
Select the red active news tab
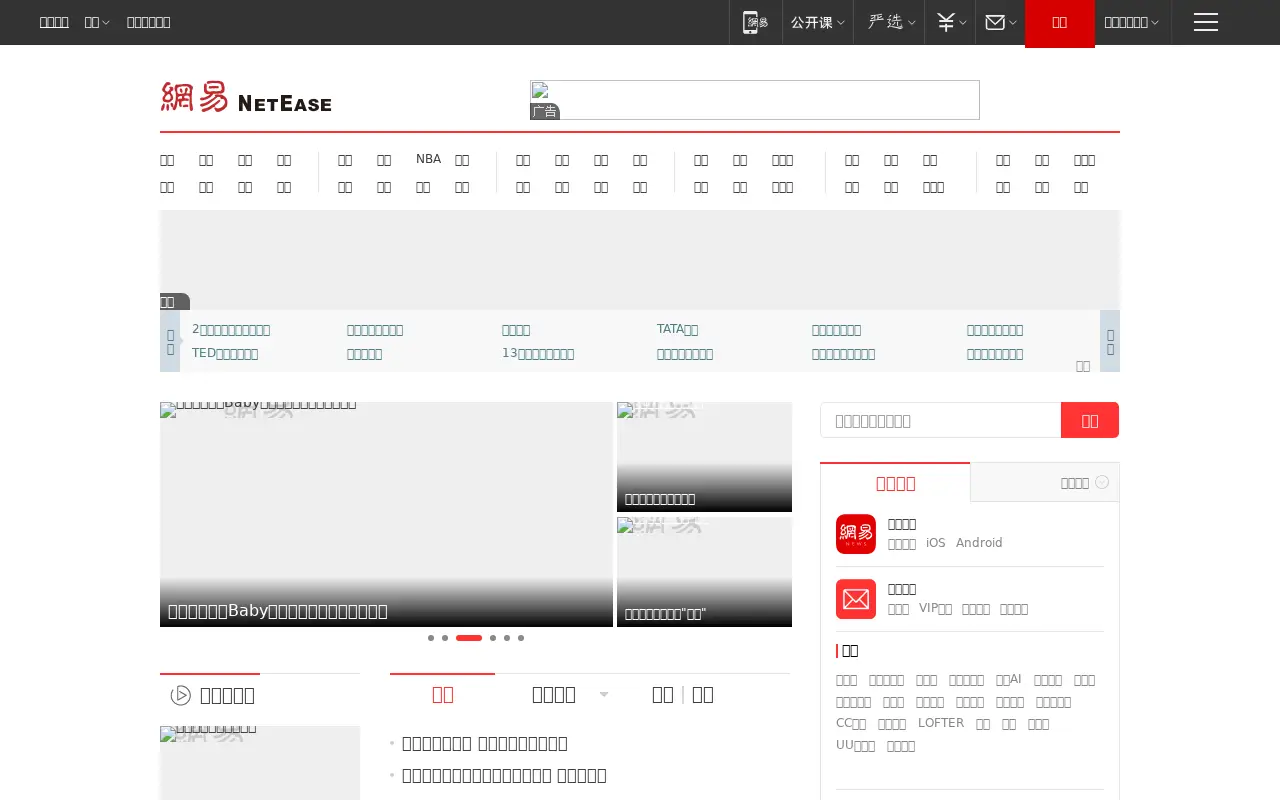point(443,694)
